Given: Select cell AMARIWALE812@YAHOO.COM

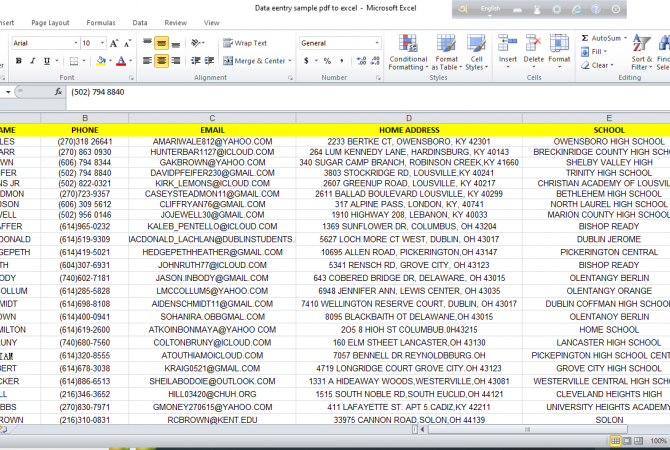Looking at the screenshot, I should (212, 141).
